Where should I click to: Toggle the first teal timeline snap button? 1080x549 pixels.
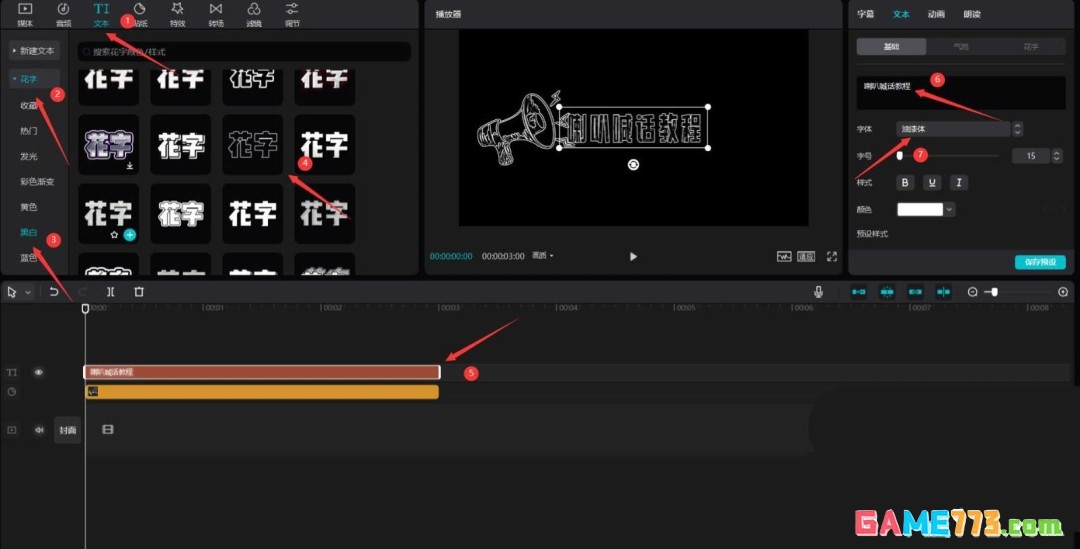pos(859,292)
